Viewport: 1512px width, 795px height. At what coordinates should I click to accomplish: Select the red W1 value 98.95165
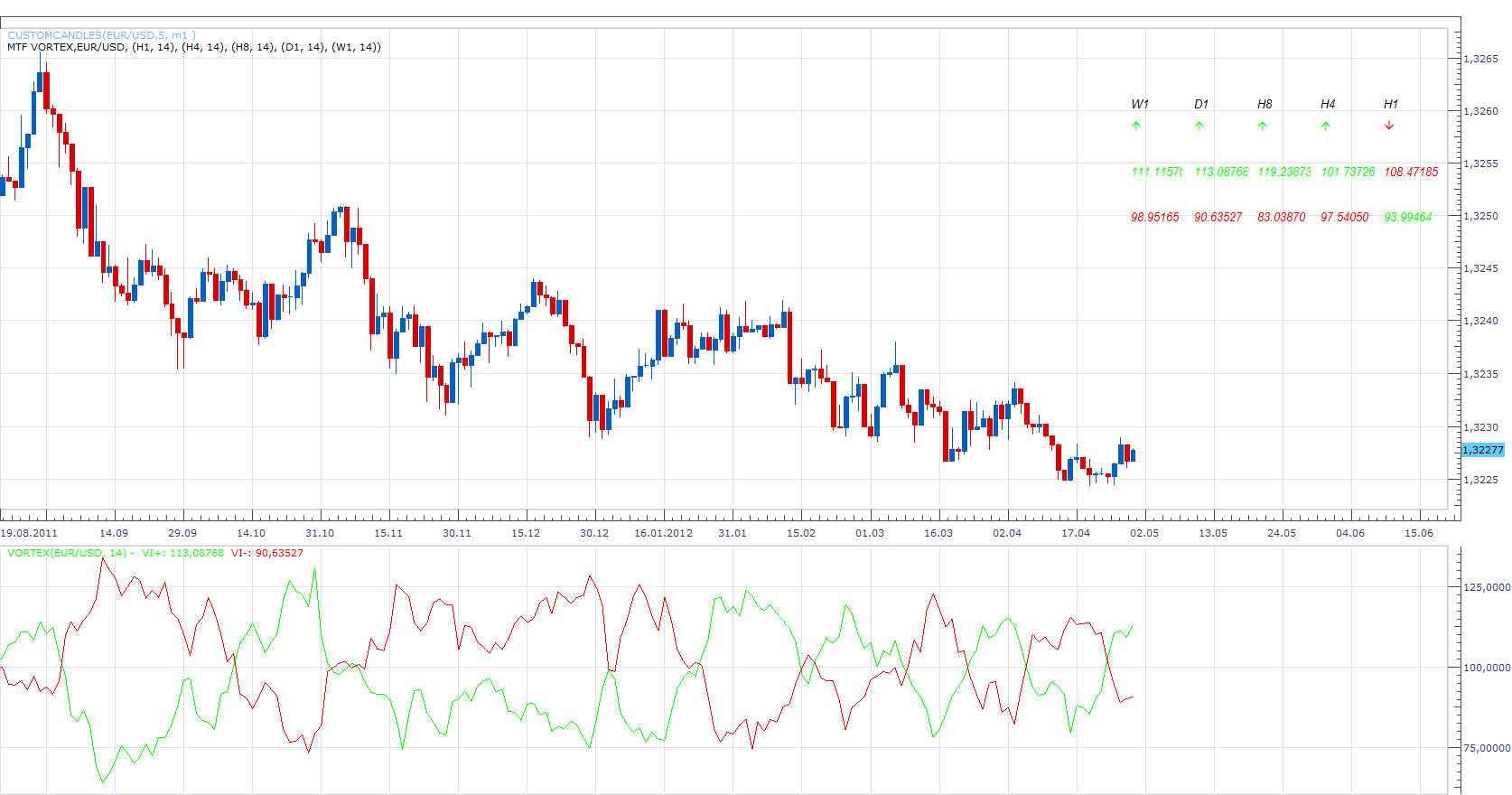coord(1155,217)
